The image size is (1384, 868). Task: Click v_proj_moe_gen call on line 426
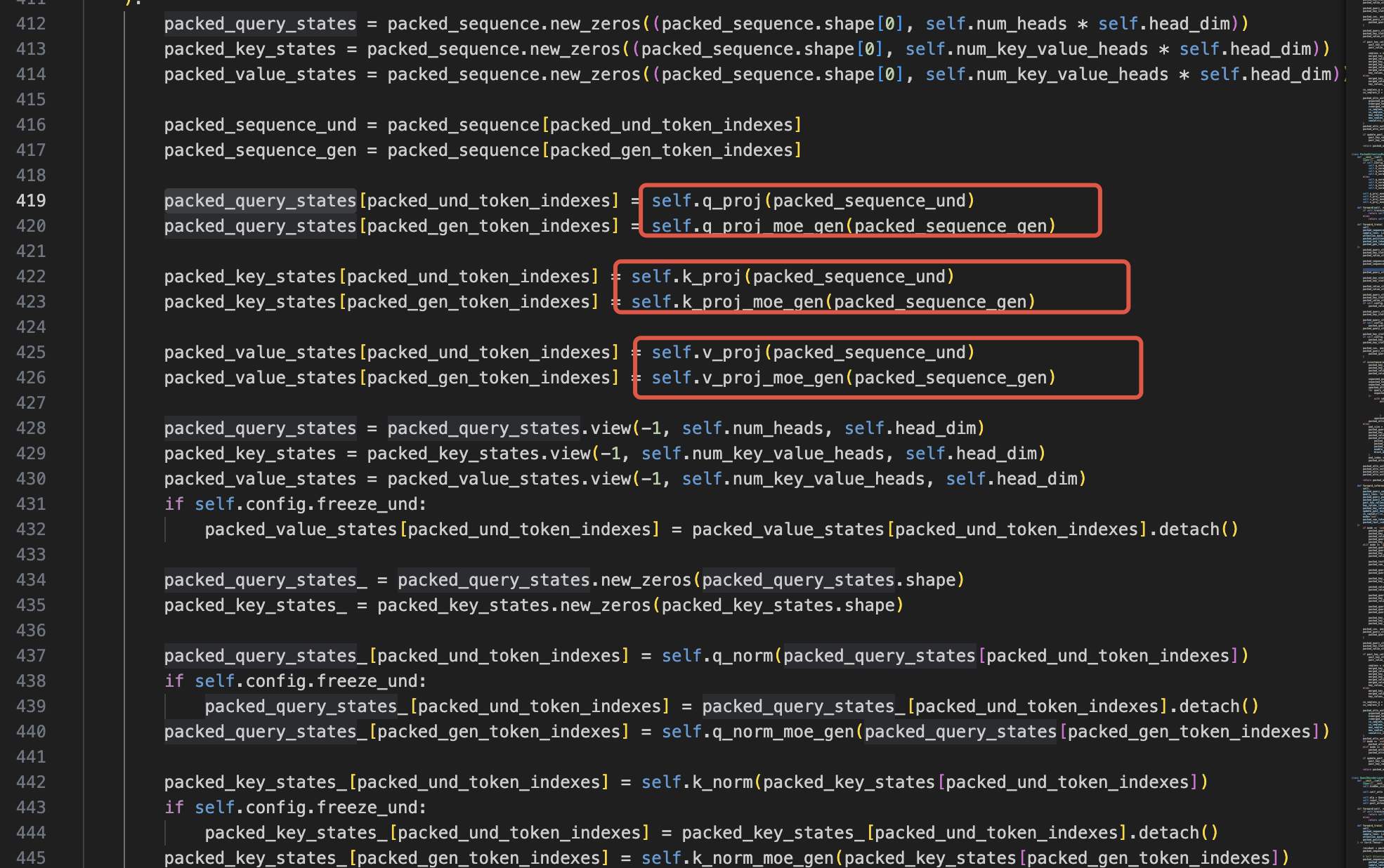pyautogui.click(x=773, y=378)
